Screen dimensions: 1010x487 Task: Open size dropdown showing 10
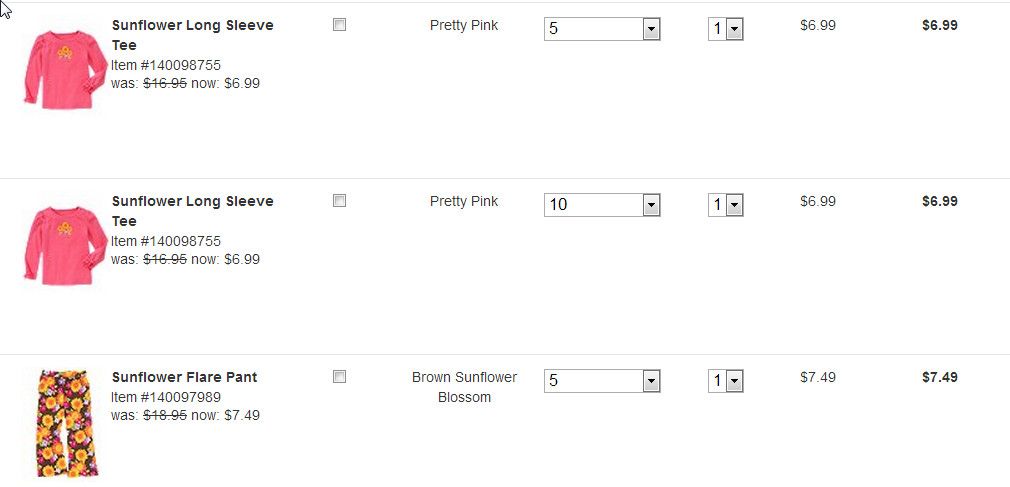click(602, 205)
